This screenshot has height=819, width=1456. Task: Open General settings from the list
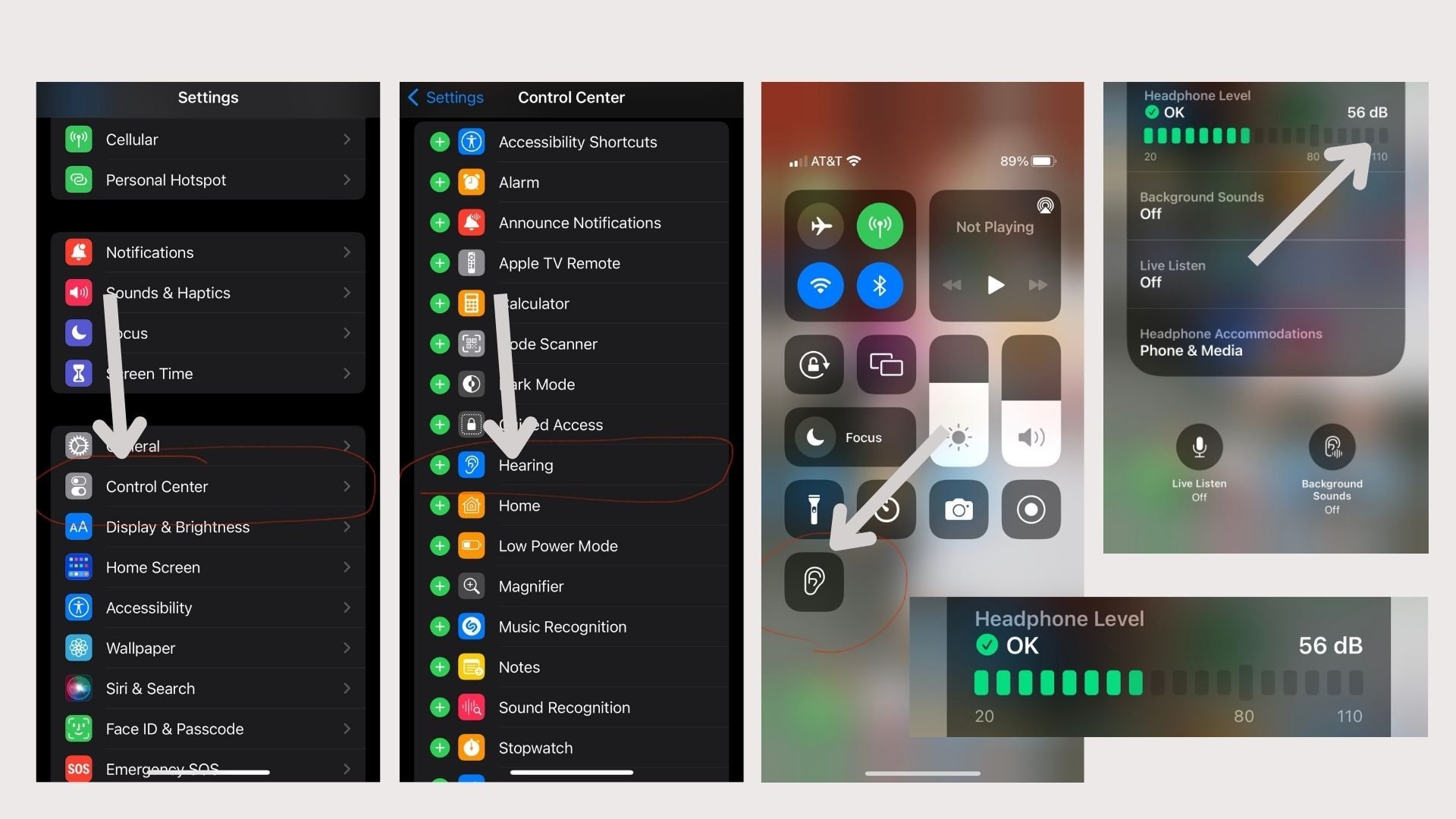[208, 446]
